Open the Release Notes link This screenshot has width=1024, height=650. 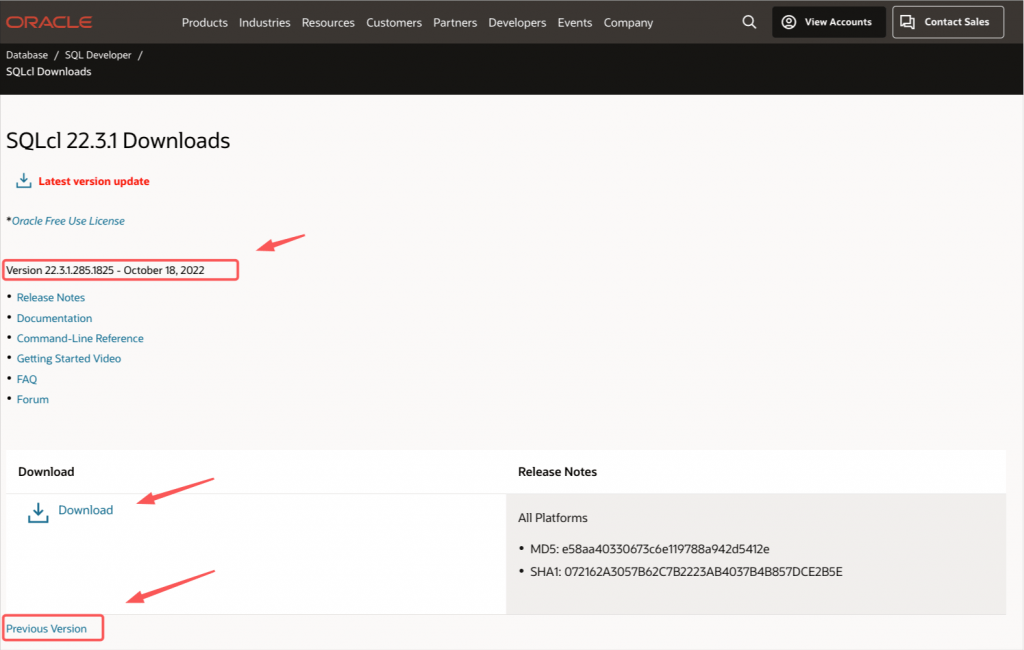(51, 297)
